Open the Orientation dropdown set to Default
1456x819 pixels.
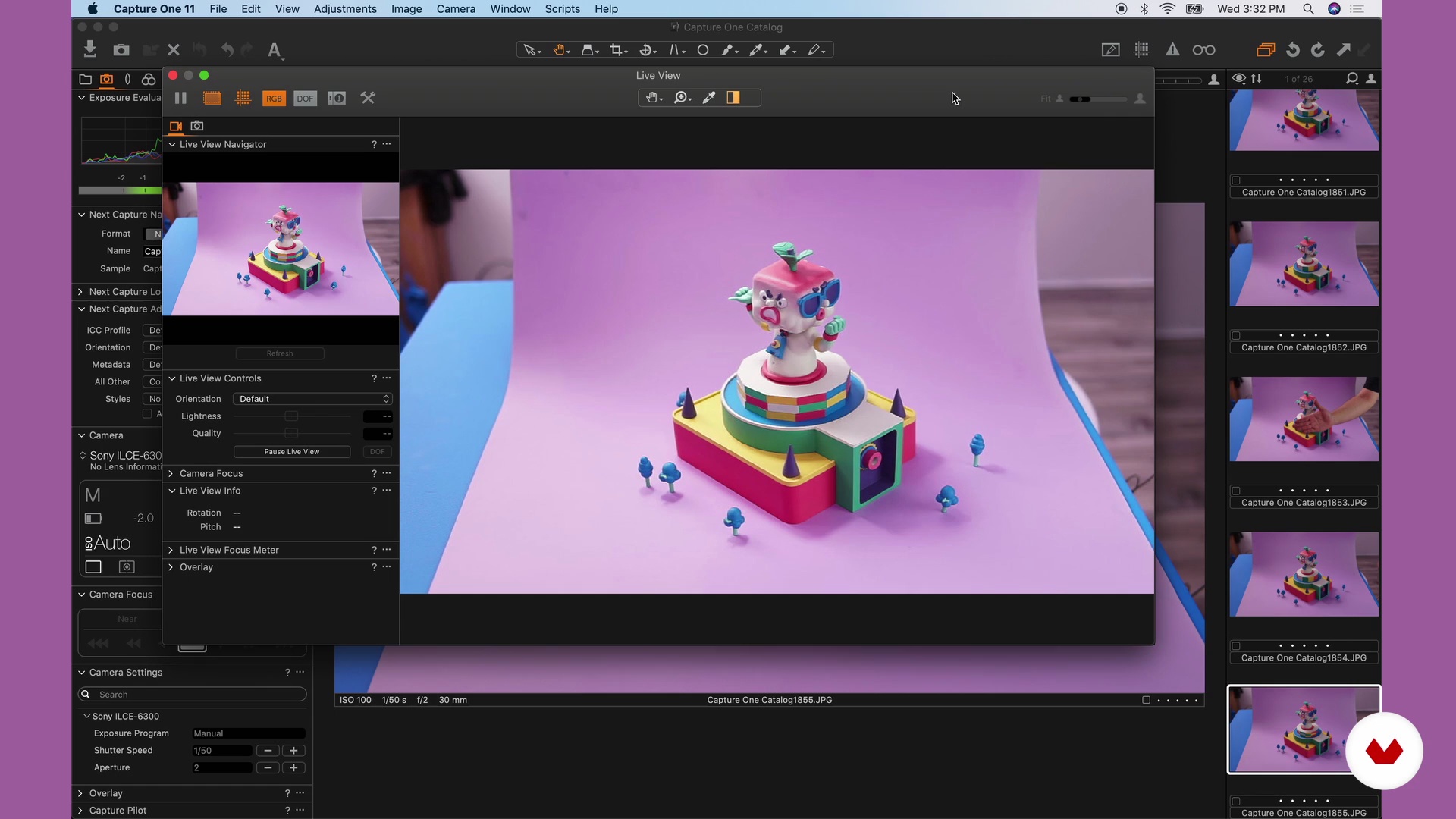312,399
